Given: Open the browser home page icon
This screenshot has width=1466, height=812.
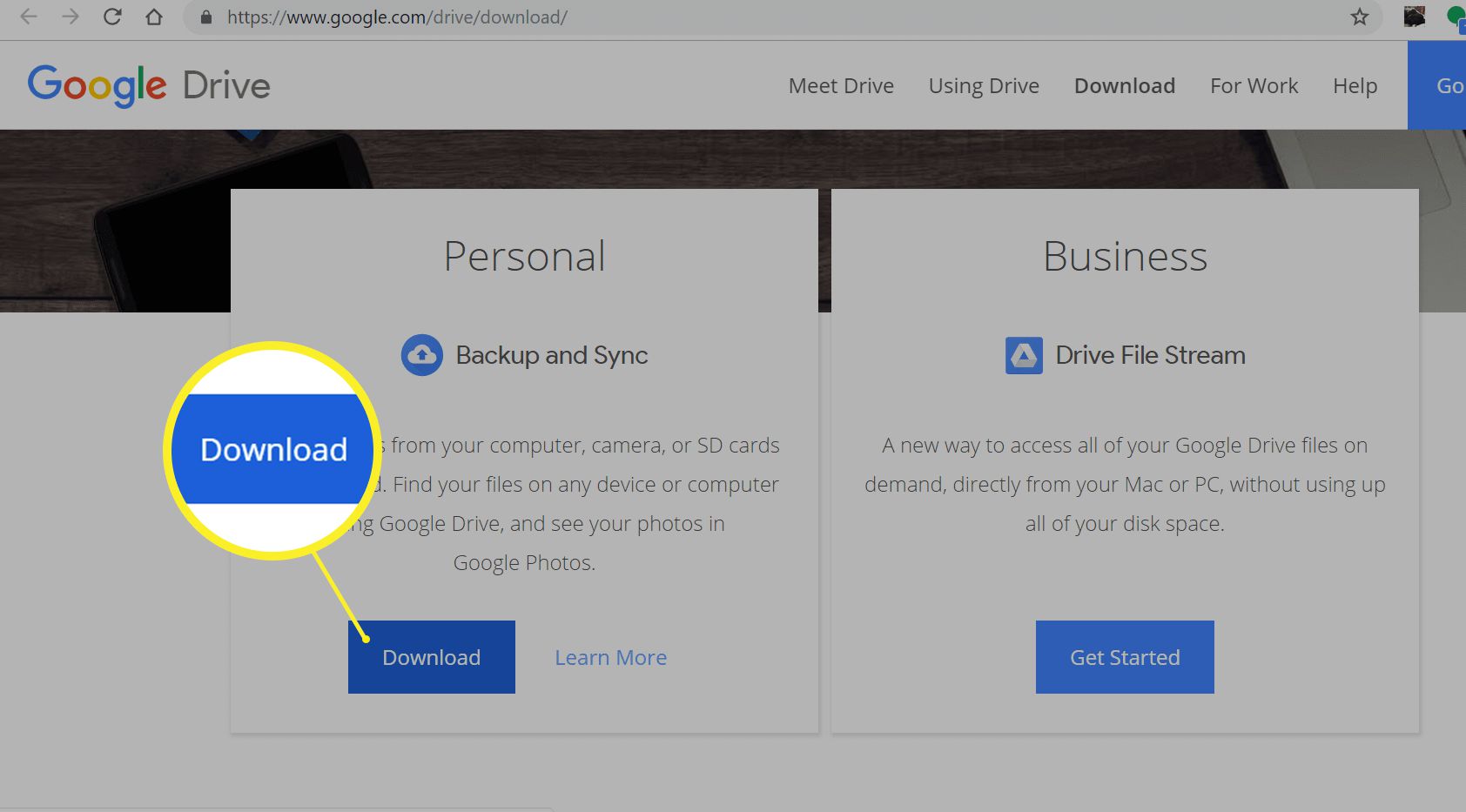Looking at the screenshot, I should click(154, 17).
